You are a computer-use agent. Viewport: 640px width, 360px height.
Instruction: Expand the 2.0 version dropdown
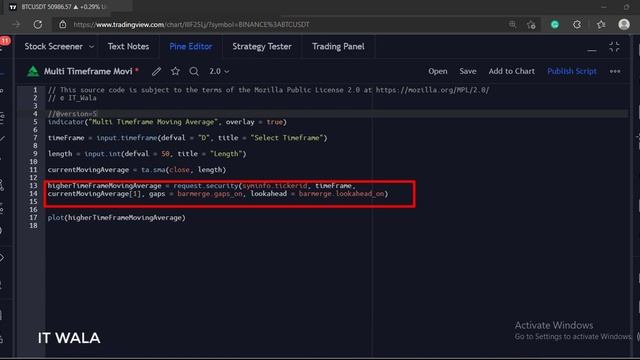pos(219,71)
